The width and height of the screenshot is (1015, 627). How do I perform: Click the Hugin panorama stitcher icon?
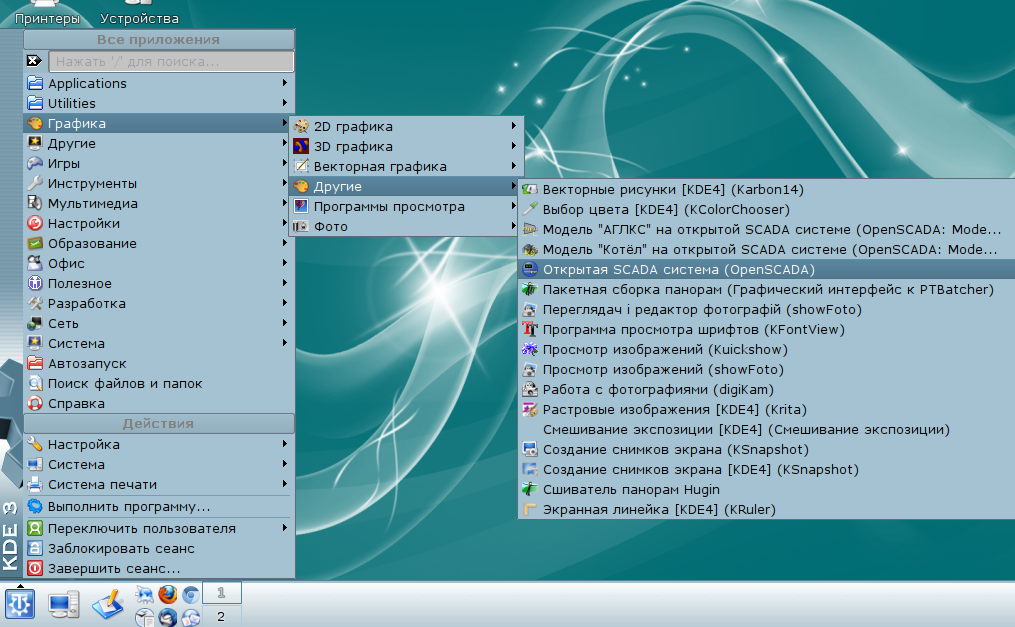click(x=530, y=490)
